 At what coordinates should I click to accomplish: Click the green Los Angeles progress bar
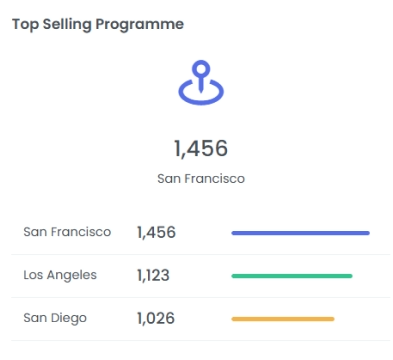(292, 276)
